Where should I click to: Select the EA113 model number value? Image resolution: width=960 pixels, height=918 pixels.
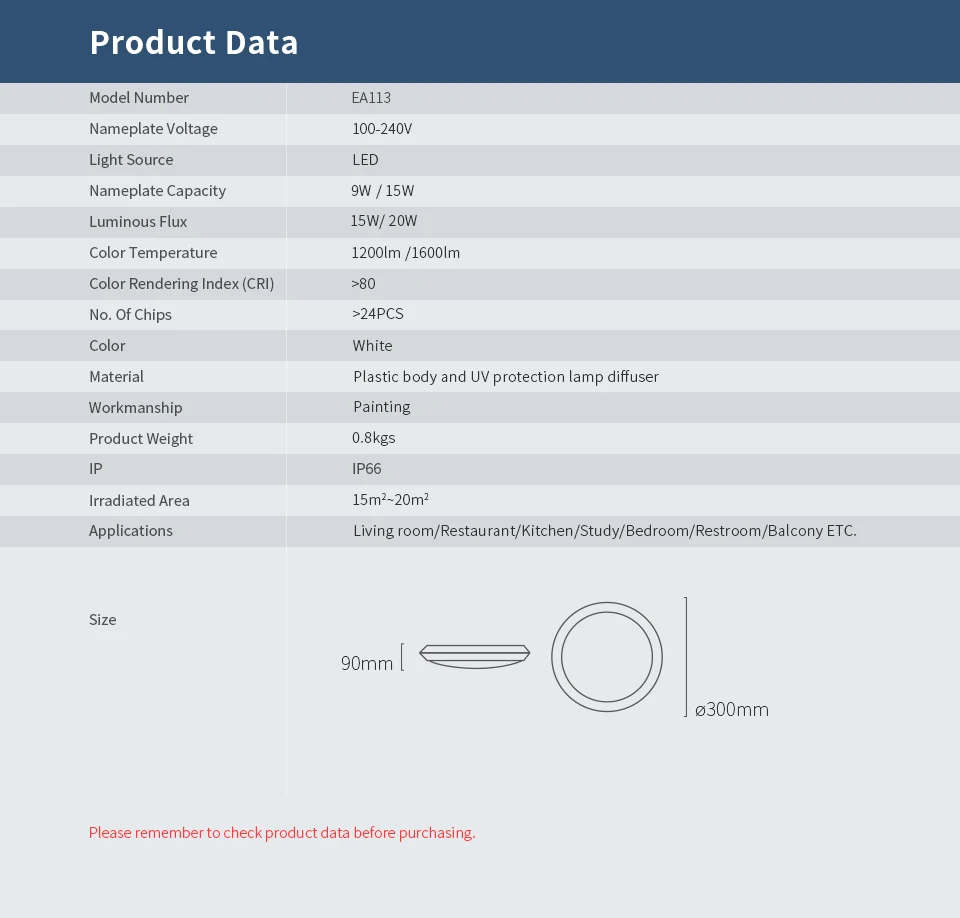(x=371, y=98)
